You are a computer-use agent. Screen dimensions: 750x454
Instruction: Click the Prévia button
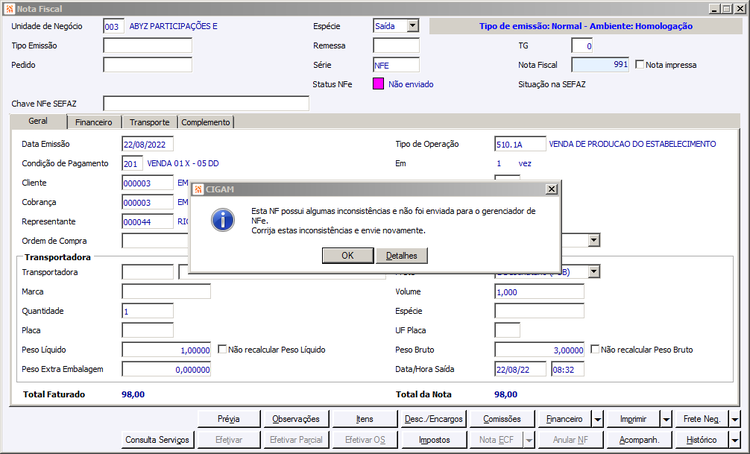click(x=229, y=419)
